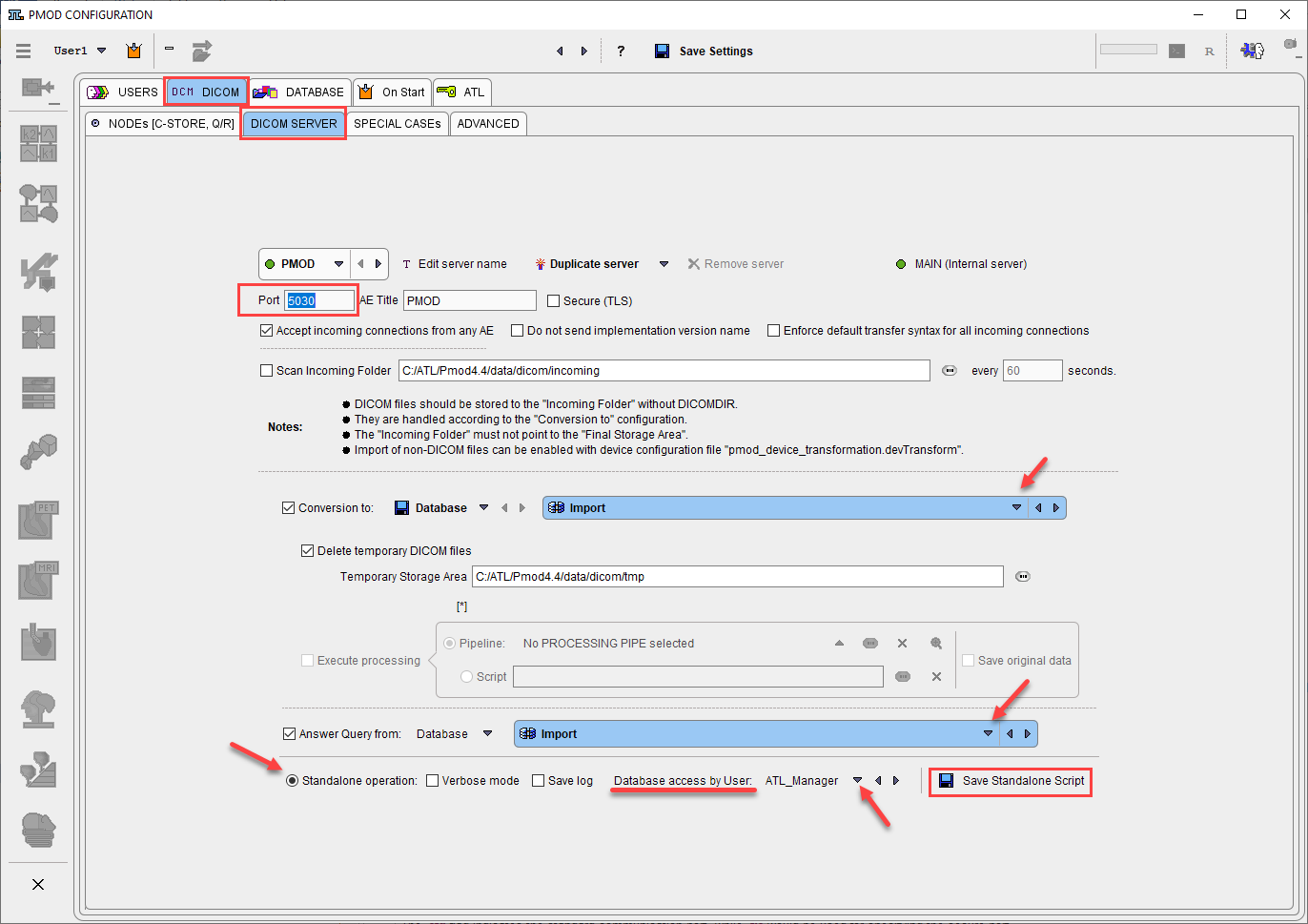Open the NODEs [C-STORE, Q/R] subtab

[x=162, y=124]
